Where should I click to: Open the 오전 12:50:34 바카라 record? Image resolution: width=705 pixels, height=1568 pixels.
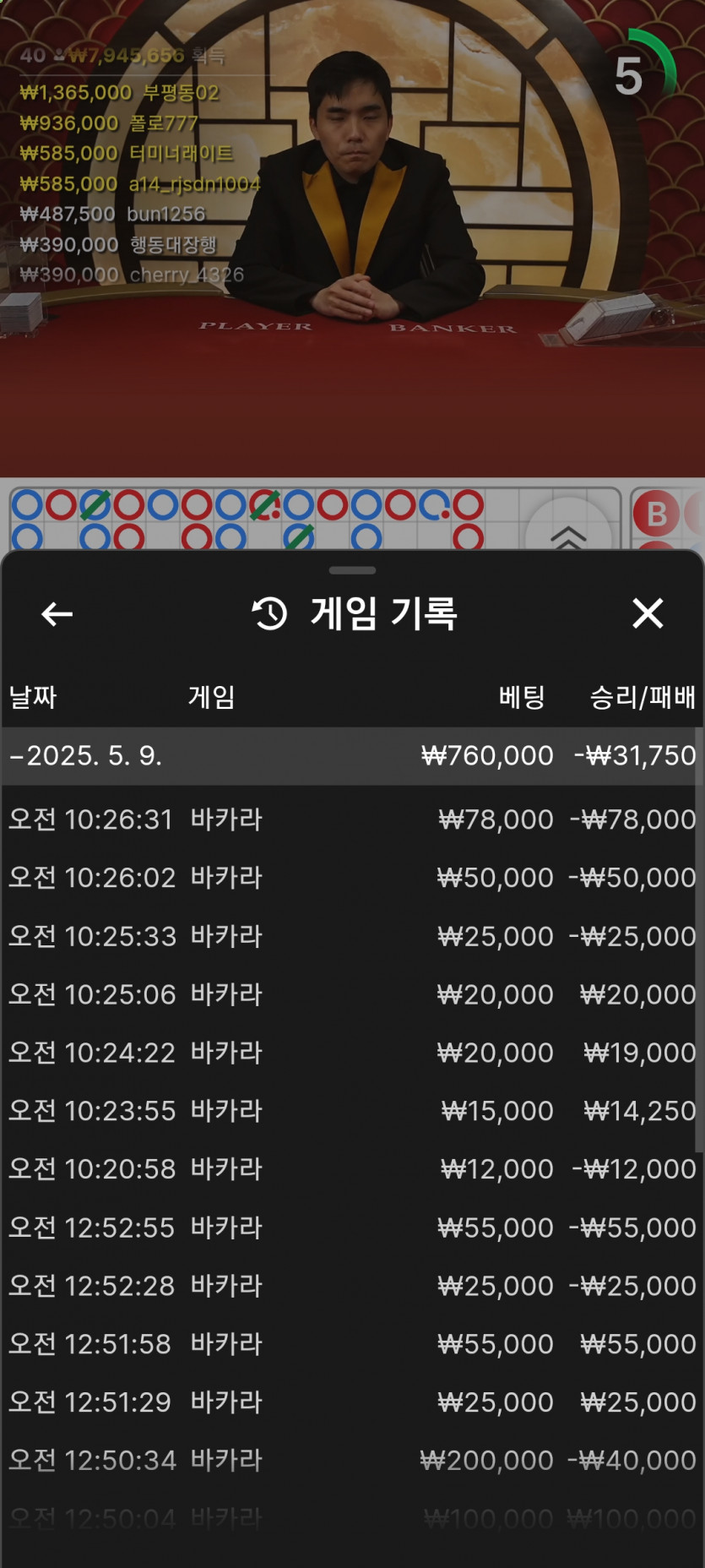point(352,1461)
